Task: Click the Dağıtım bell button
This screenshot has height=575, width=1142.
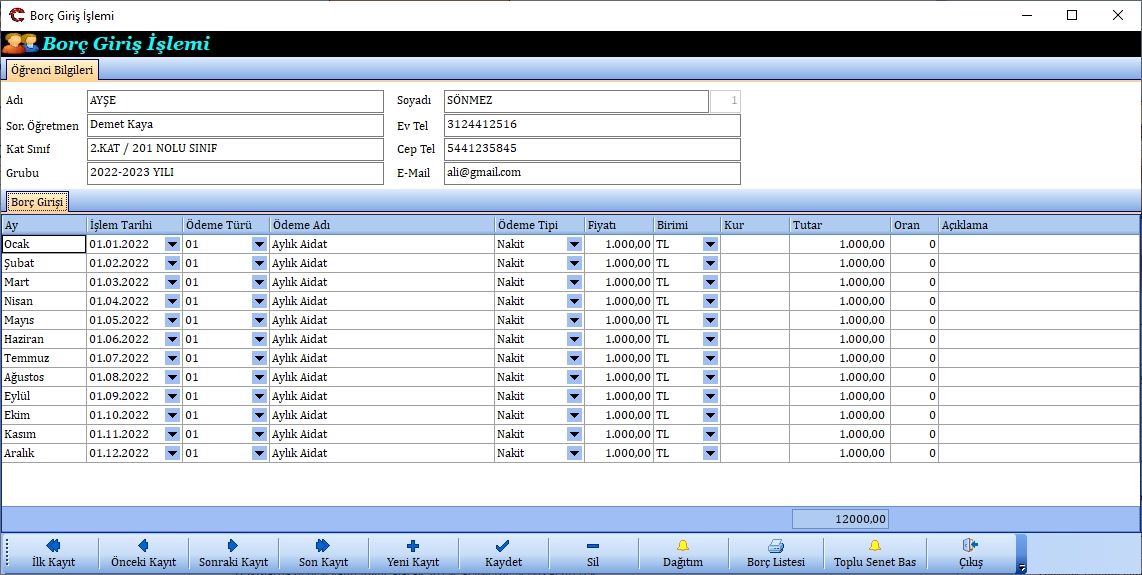Action: [683, 552]
